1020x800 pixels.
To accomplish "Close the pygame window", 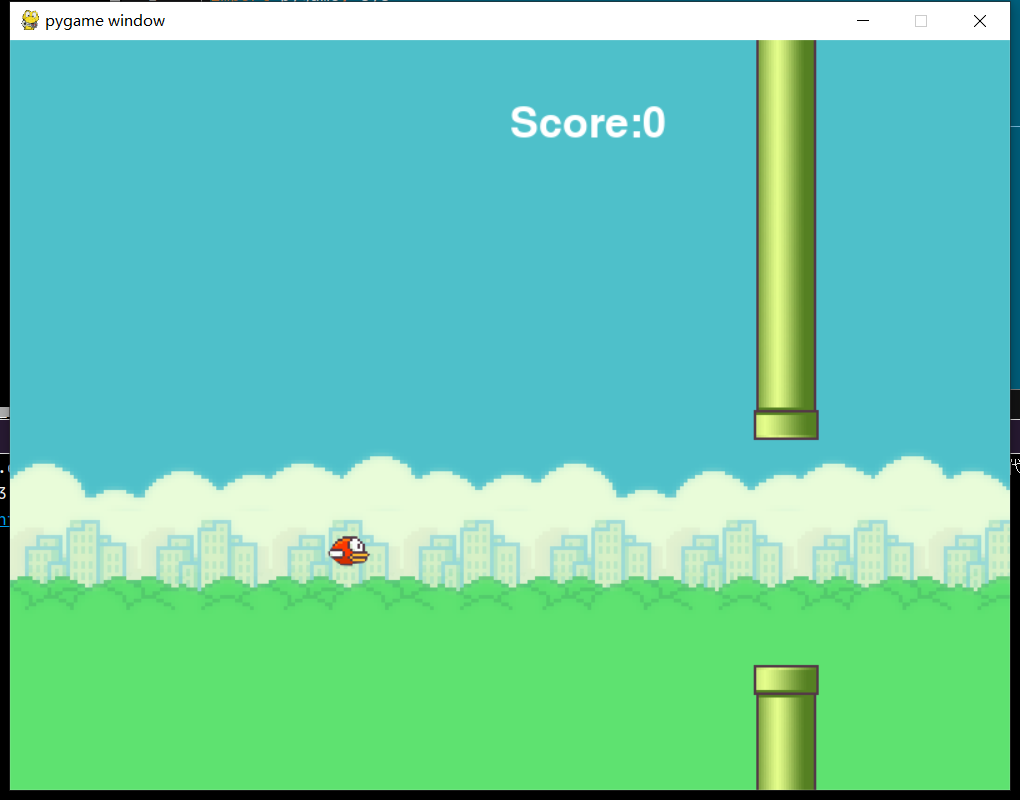I will pos(980,21).
